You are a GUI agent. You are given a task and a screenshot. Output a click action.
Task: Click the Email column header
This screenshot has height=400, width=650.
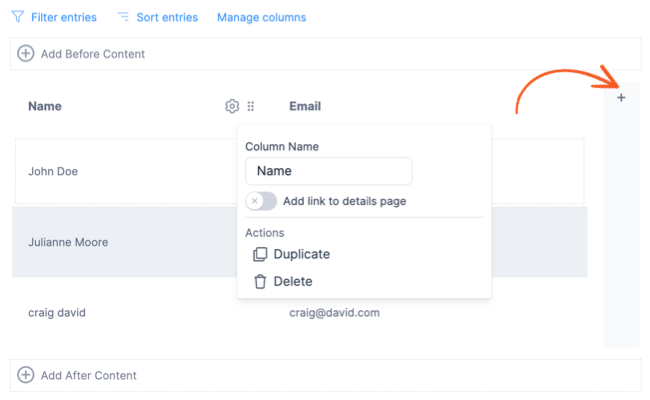click(x=305, y=106)
